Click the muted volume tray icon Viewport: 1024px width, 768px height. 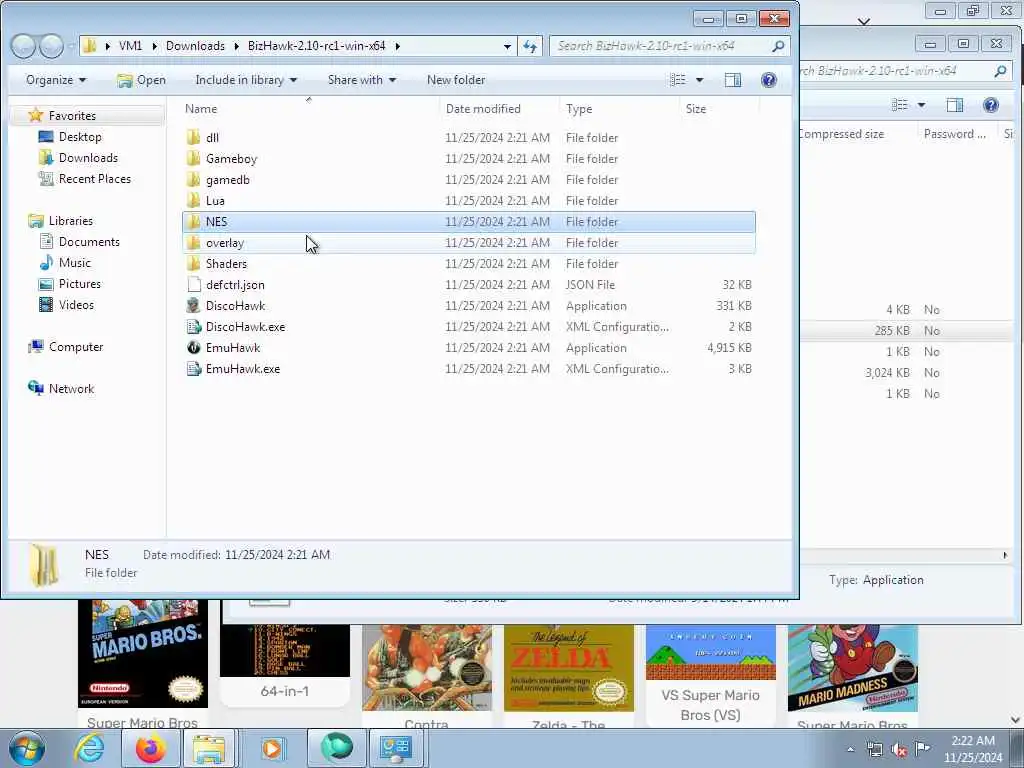coord(899,749)
